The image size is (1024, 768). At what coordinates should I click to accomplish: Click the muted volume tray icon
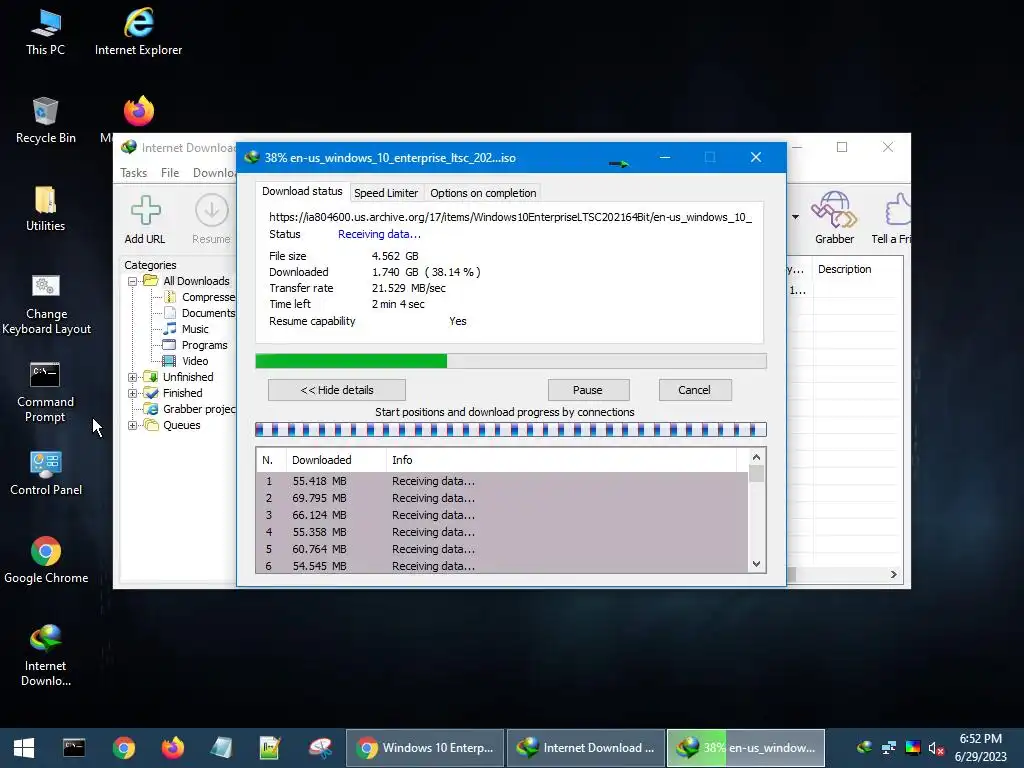(x=936, y=748)
